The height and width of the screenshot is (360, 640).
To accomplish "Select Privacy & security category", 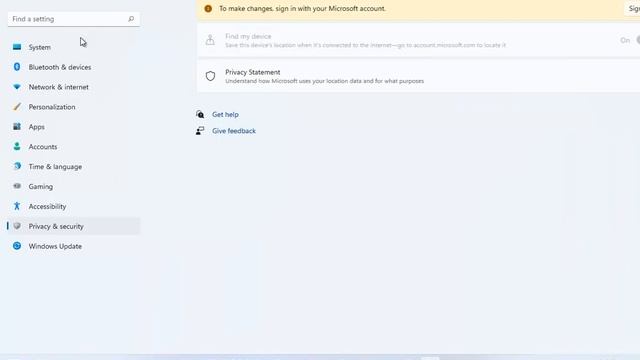I will (x=73, y=226).
